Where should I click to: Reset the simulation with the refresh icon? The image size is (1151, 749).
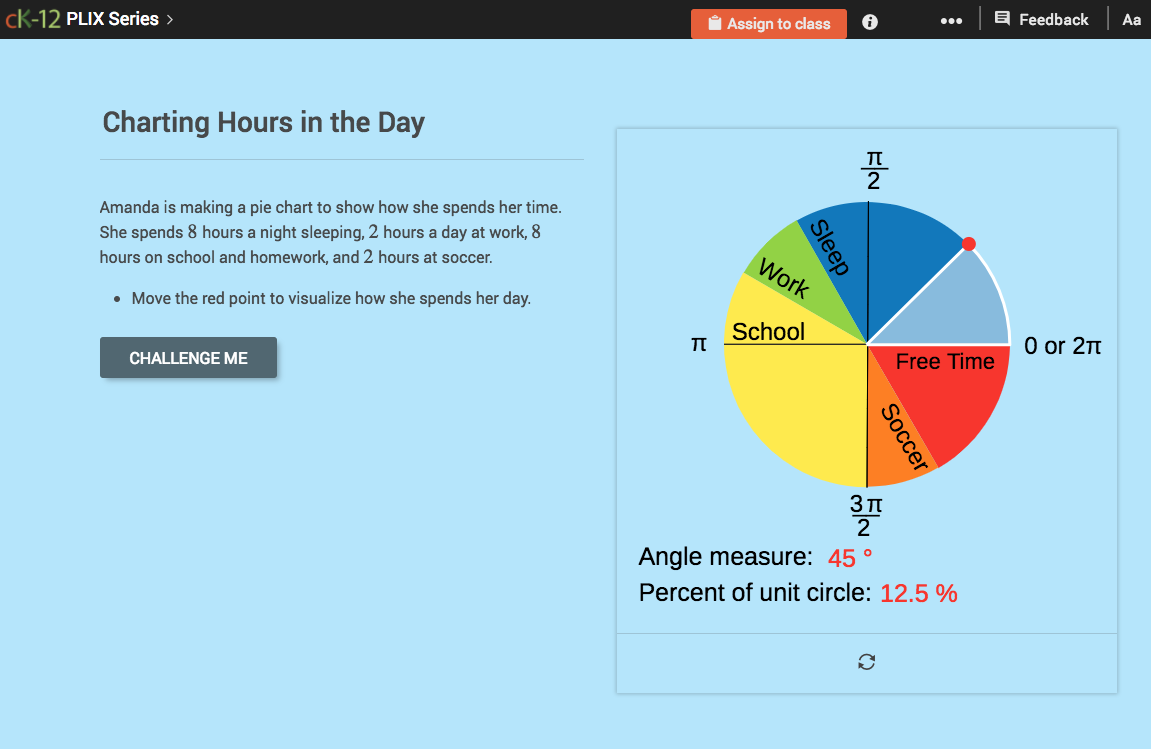pyautogui.click(x=866, y=661)
